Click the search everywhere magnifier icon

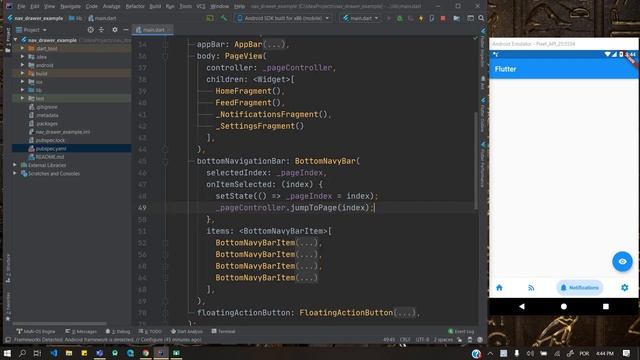click(481, 18)
